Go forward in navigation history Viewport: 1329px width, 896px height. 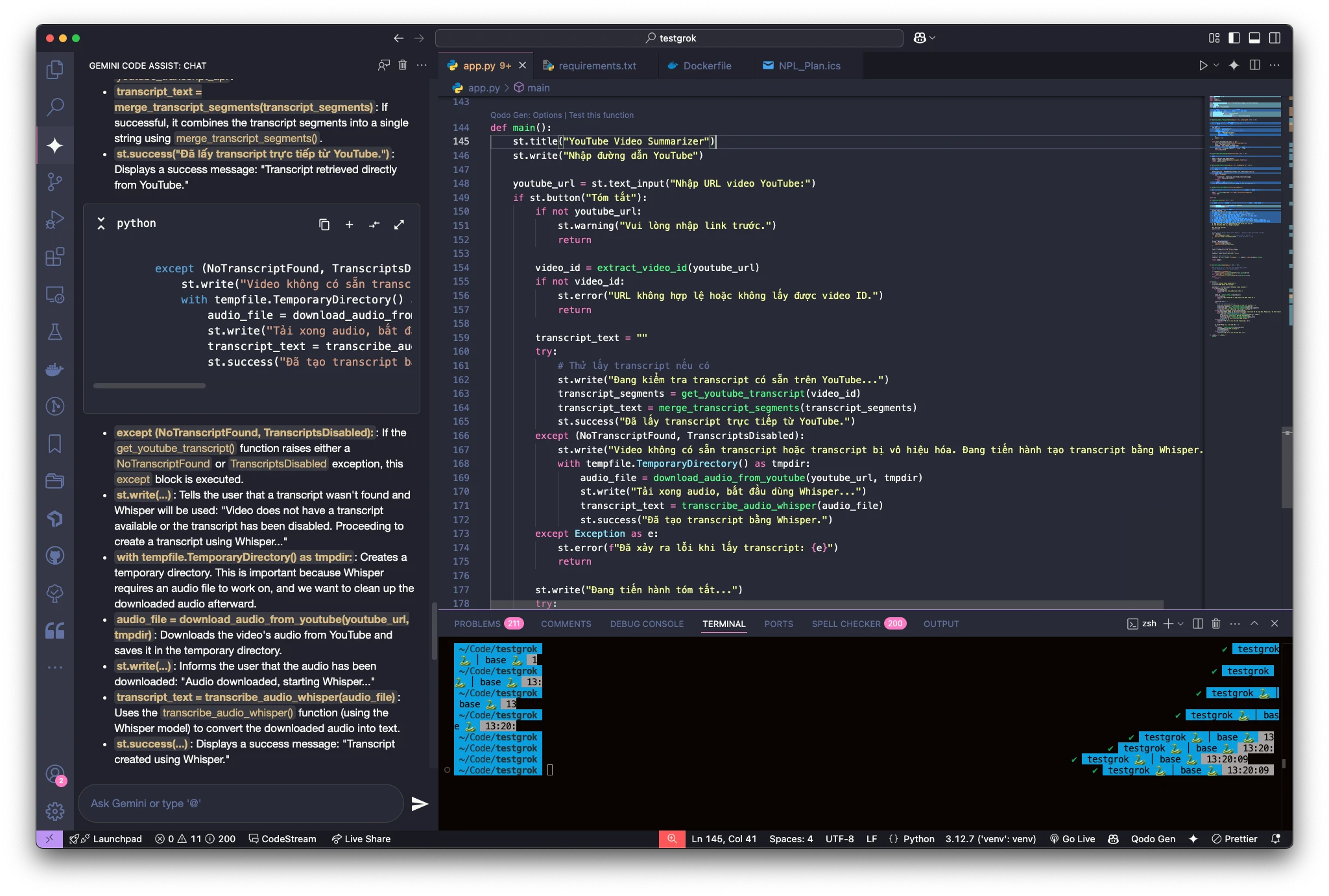(419, 38)
